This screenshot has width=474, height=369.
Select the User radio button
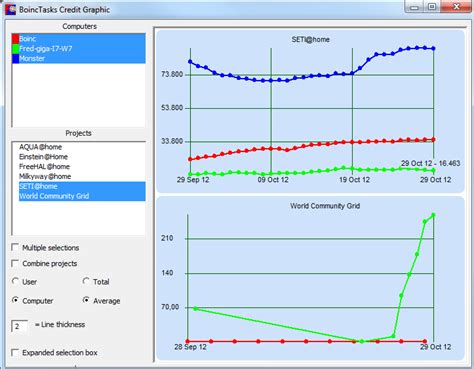15,281
